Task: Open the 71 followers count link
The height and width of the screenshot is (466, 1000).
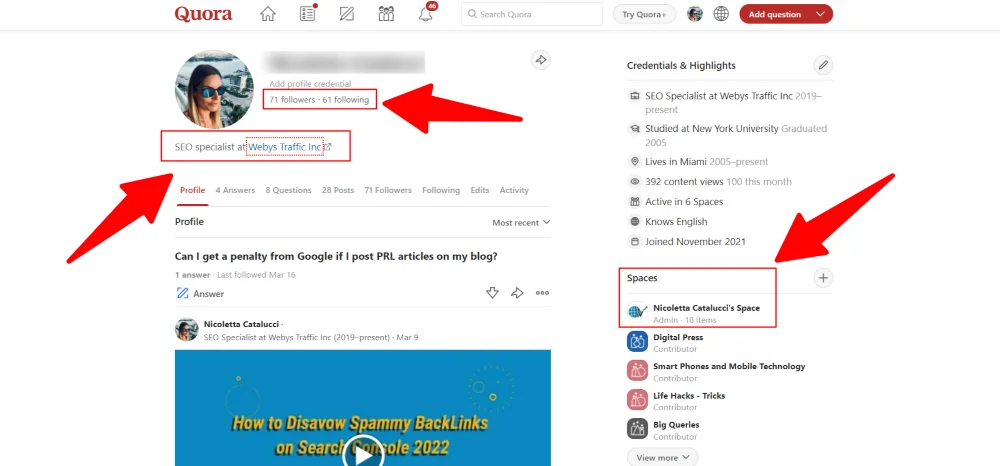Action: click(x=292, y=100)
